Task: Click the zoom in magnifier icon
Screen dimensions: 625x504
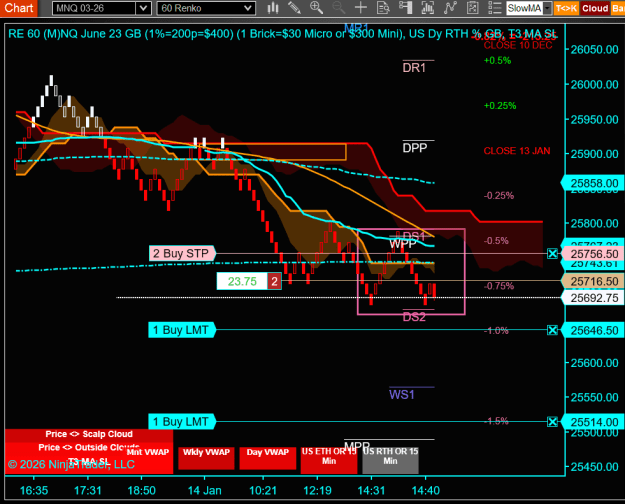Action: (x=316, y=8)
